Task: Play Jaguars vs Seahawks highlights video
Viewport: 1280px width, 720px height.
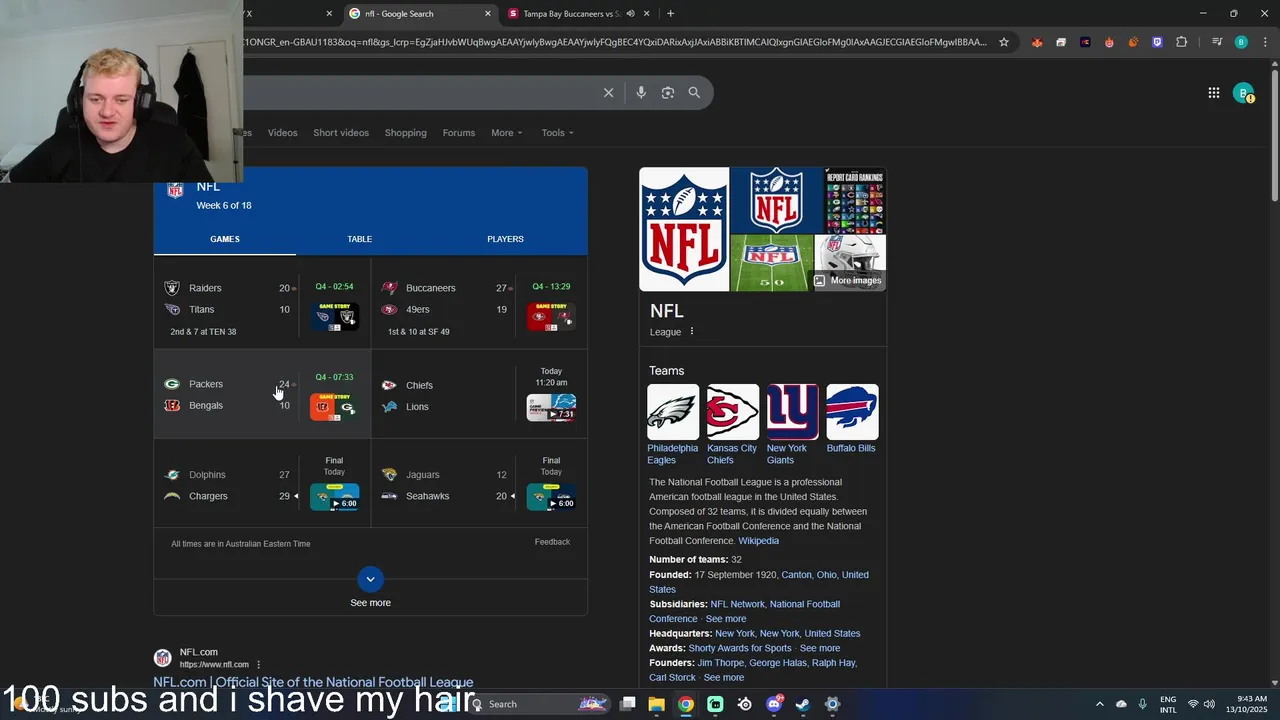Action: coord(551,497)
